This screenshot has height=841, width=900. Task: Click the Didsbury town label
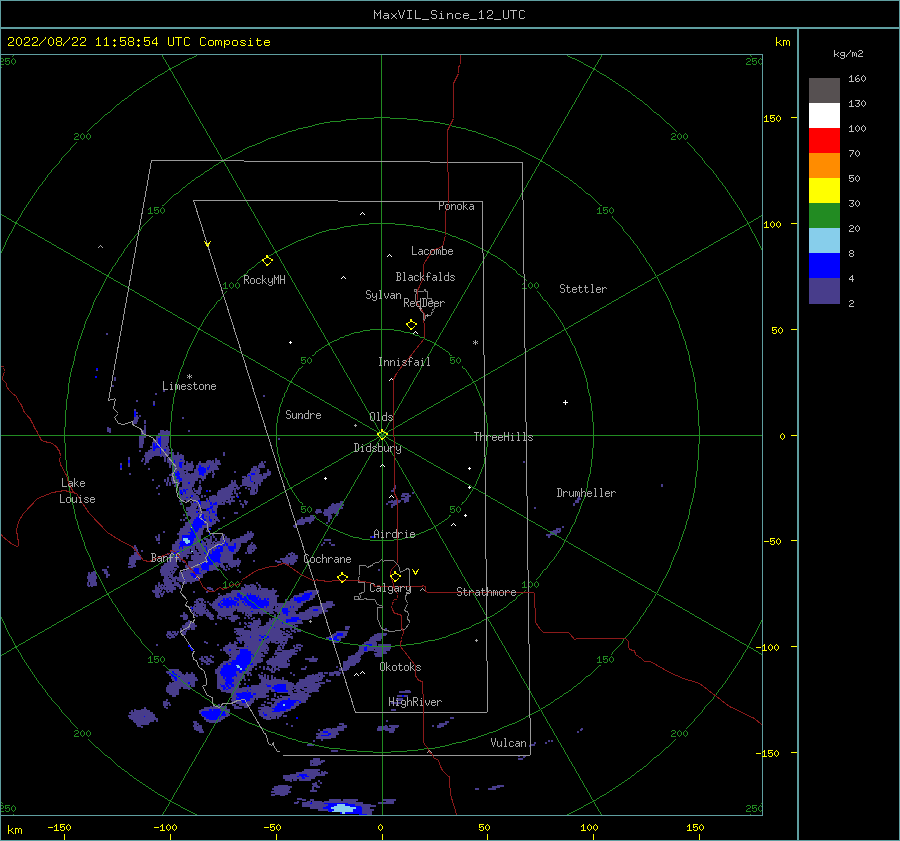click(x=377, y=448)
